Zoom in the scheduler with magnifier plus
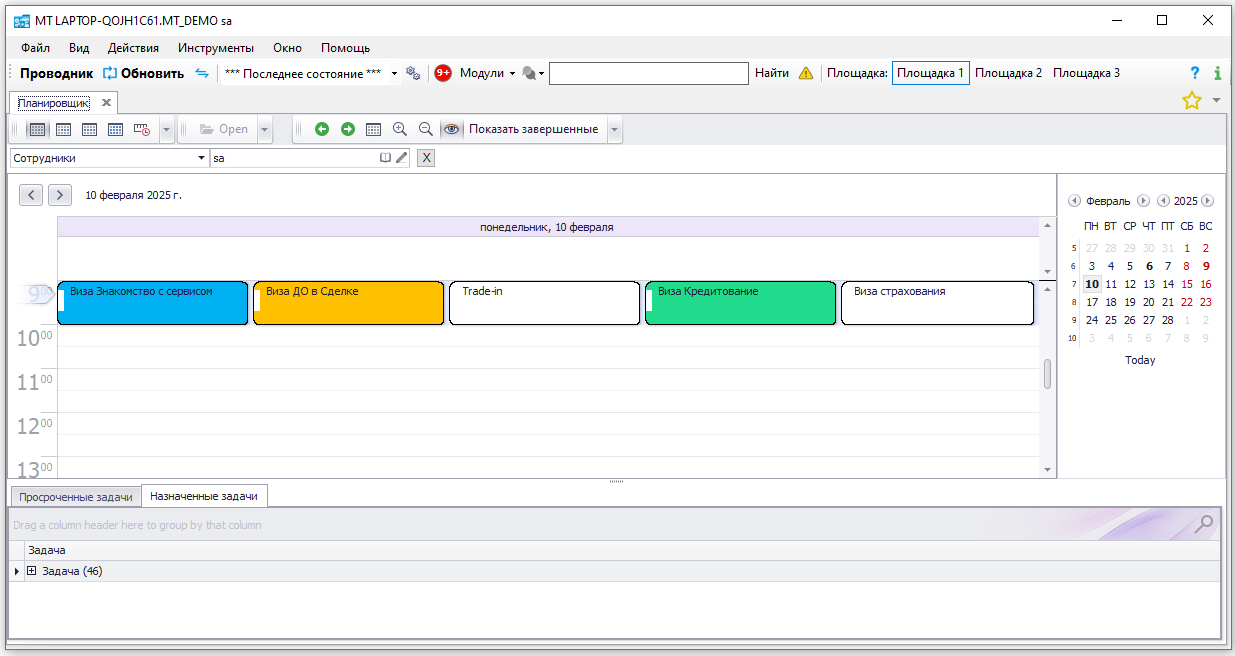The image size is (1235, 656). pyautogui.click(x=400, y=129)
